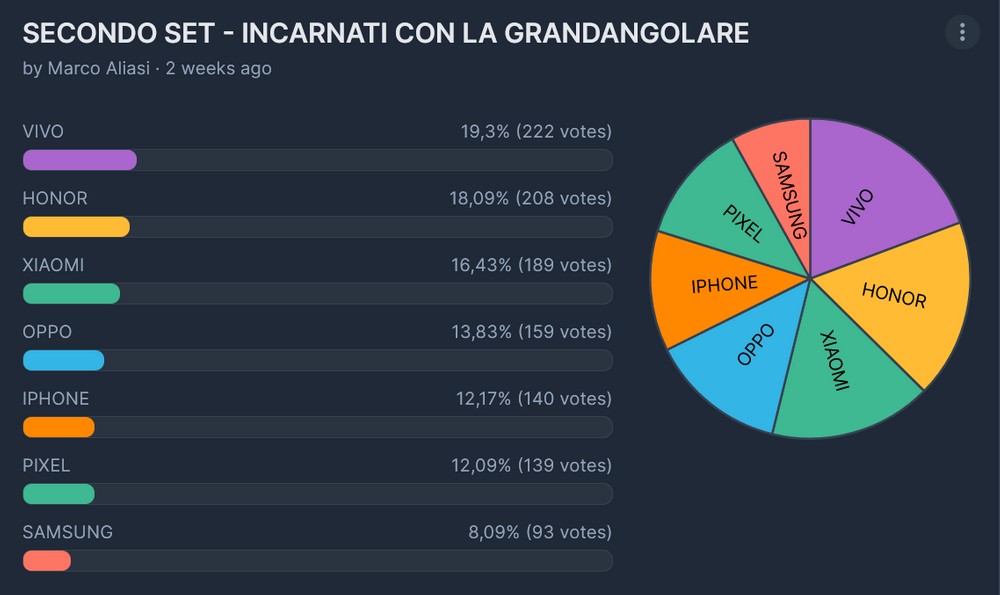The width and height of the screenshot is (1000, 595).
Task: Click the red SAMSUNG progress bar fill
Action: pos(46,560)
